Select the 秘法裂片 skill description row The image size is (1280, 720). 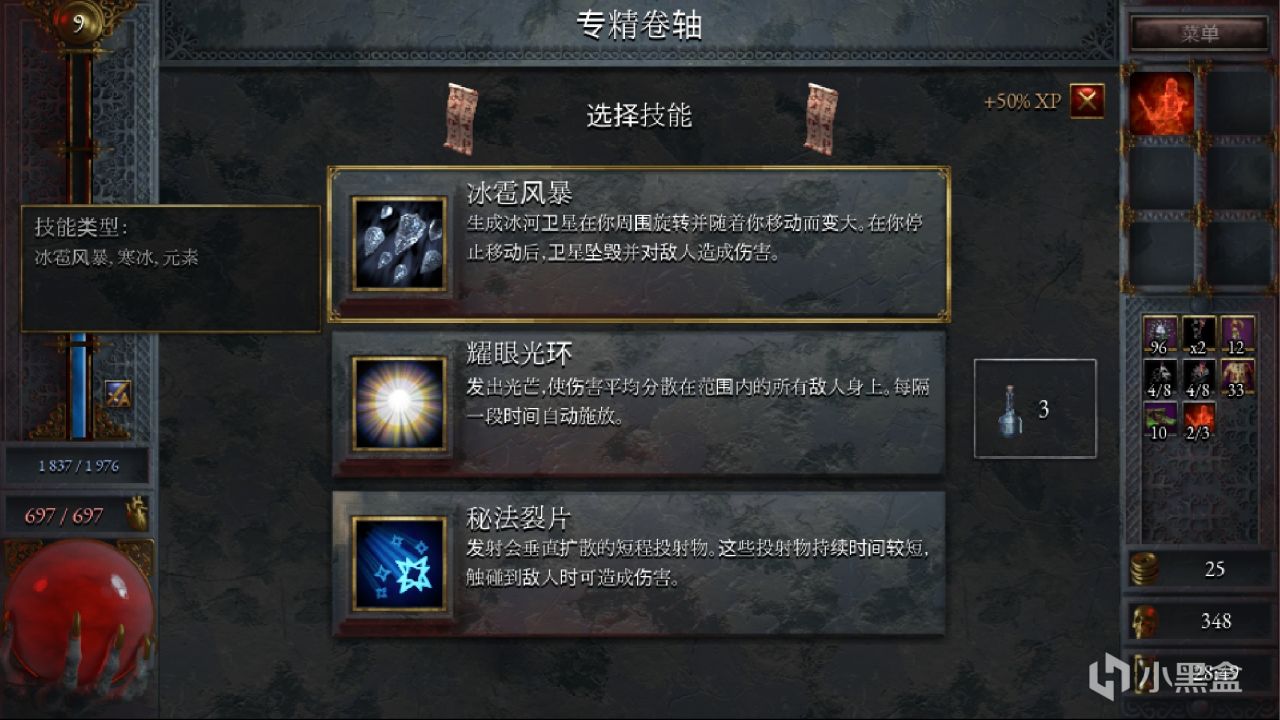(638, 563)
